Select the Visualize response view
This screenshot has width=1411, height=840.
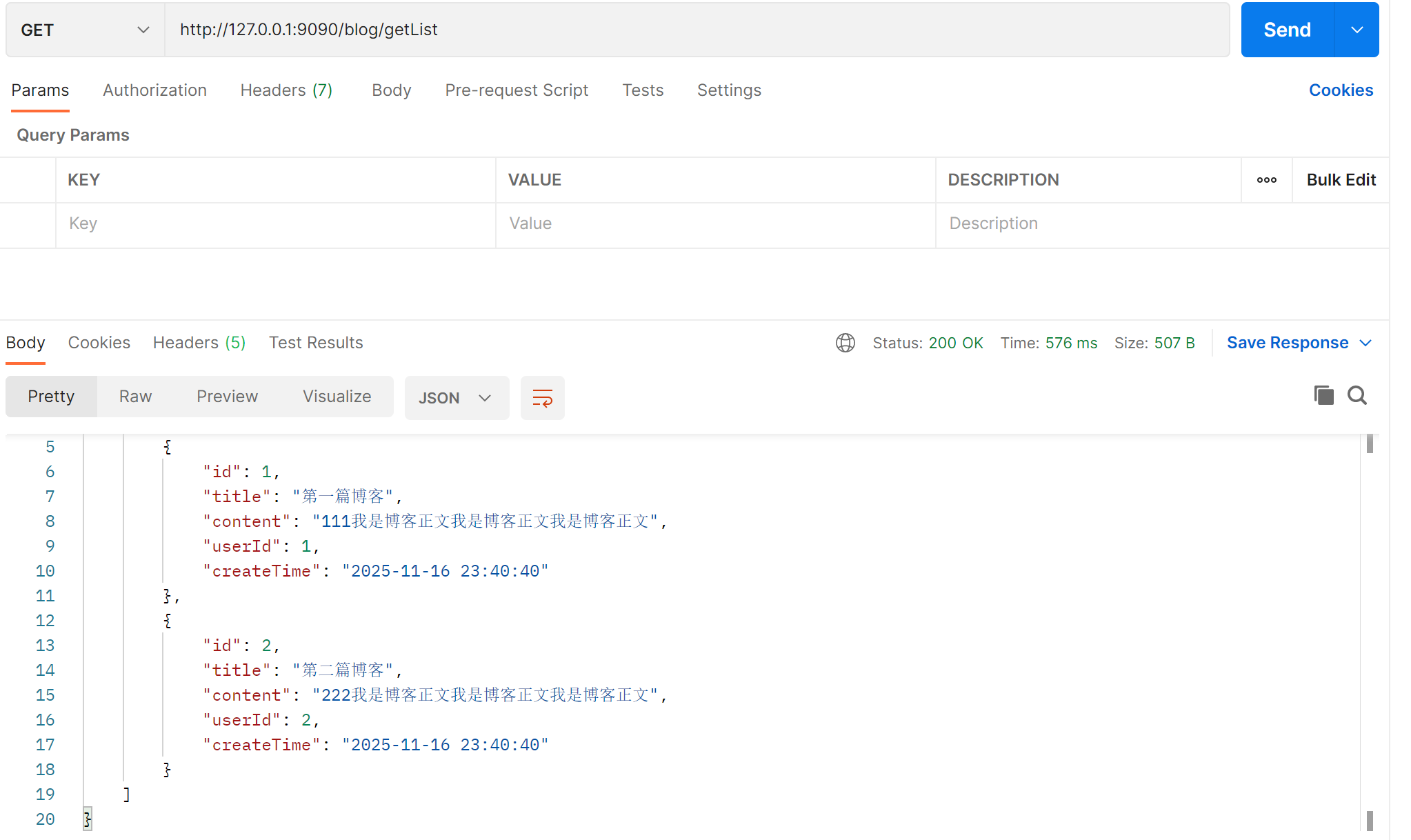click(x=337, y=397)
